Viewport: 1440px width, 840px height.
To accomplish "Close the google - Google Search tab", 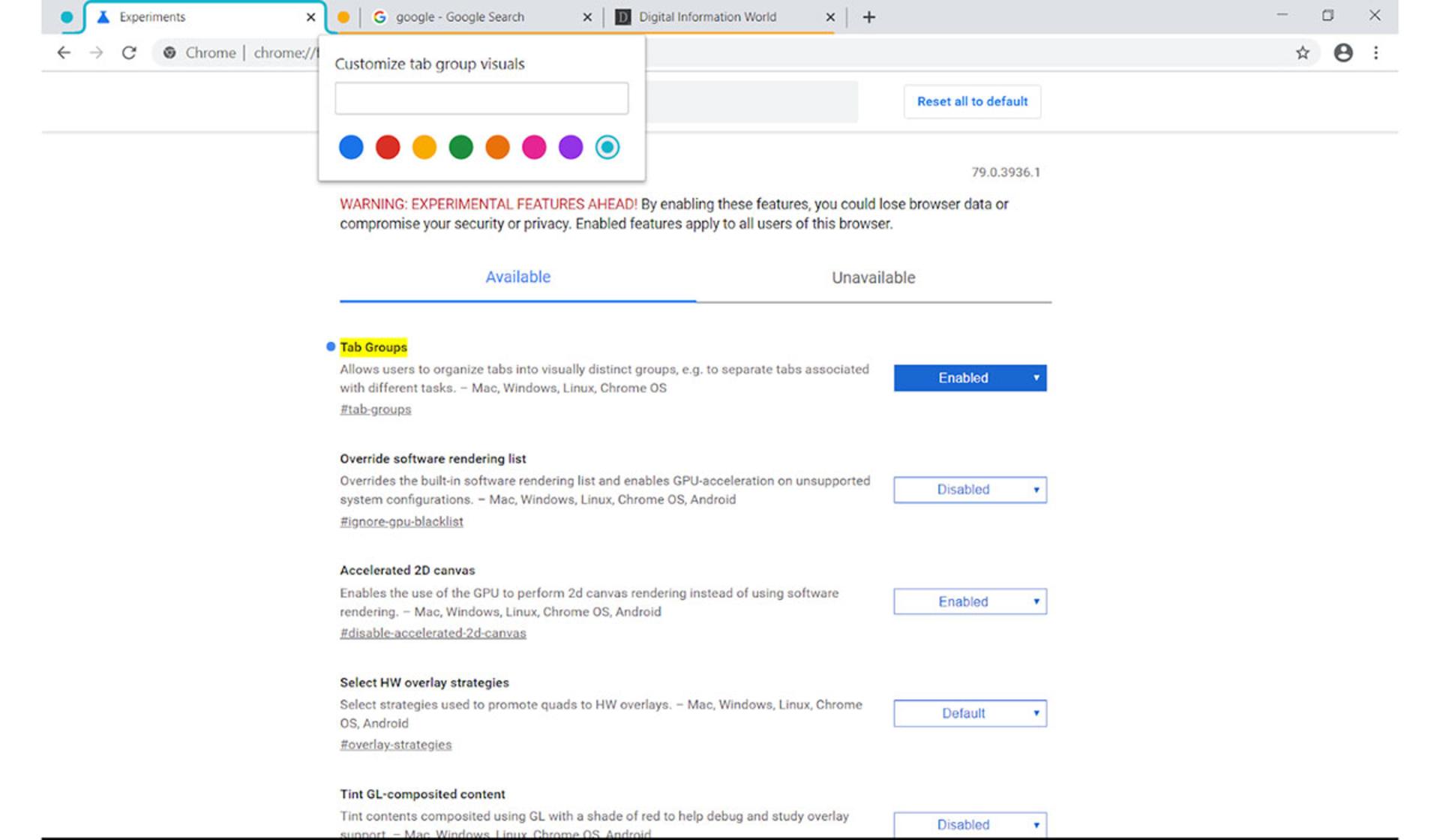I will [587, 16].
